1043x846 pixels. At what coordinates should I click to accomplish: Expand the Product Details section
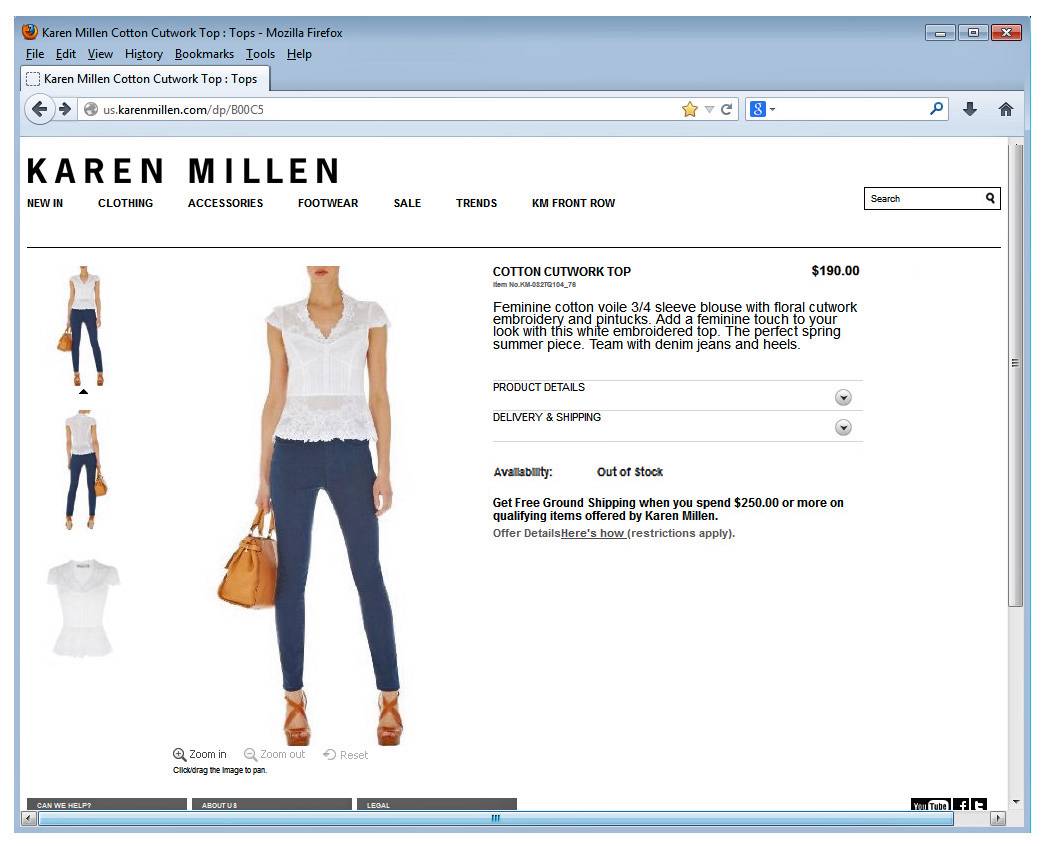(x=843, y=397)
